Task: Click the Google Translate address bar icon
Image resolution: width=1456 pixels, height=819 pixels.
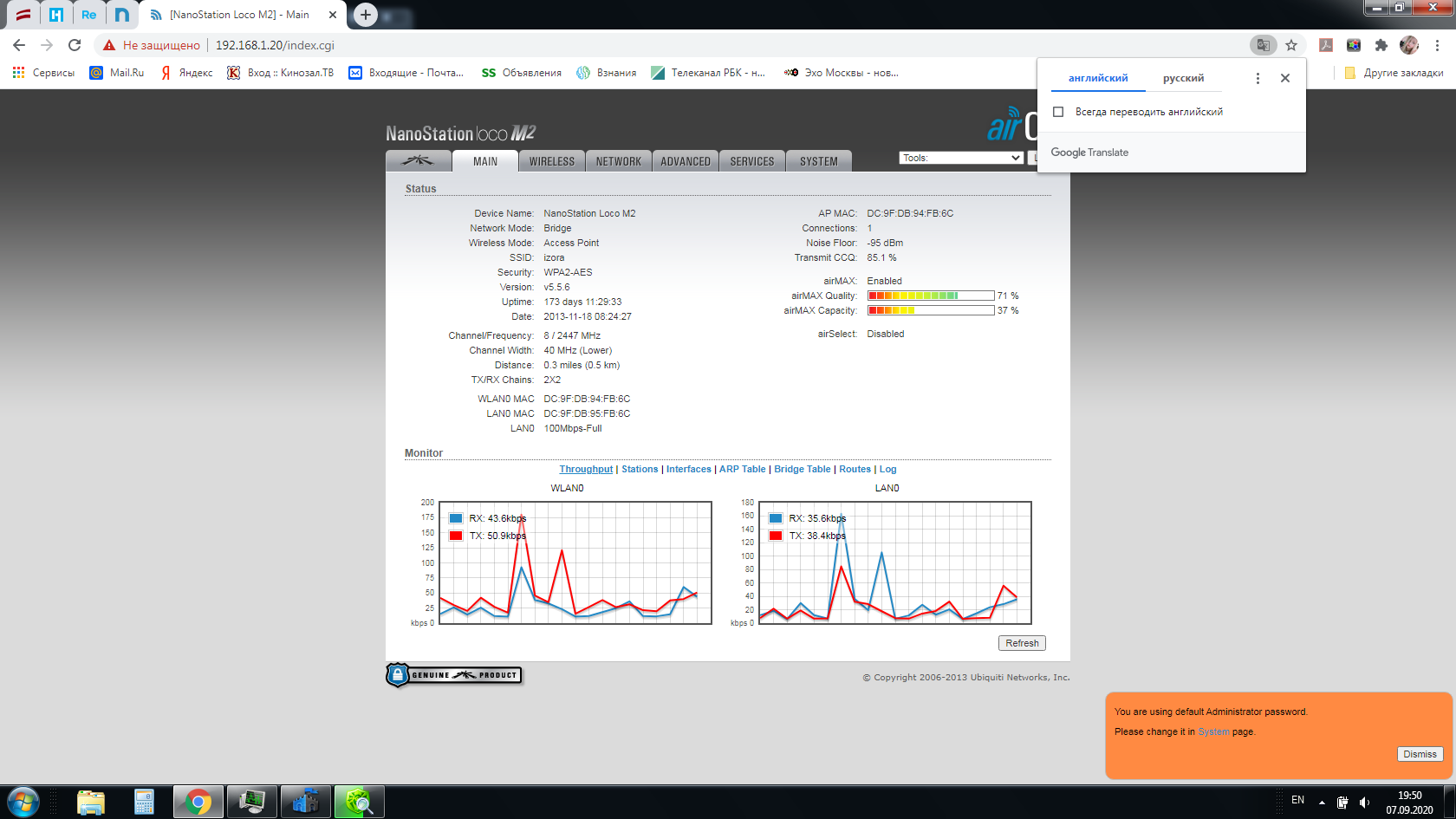Action: tap(1264, 45)
